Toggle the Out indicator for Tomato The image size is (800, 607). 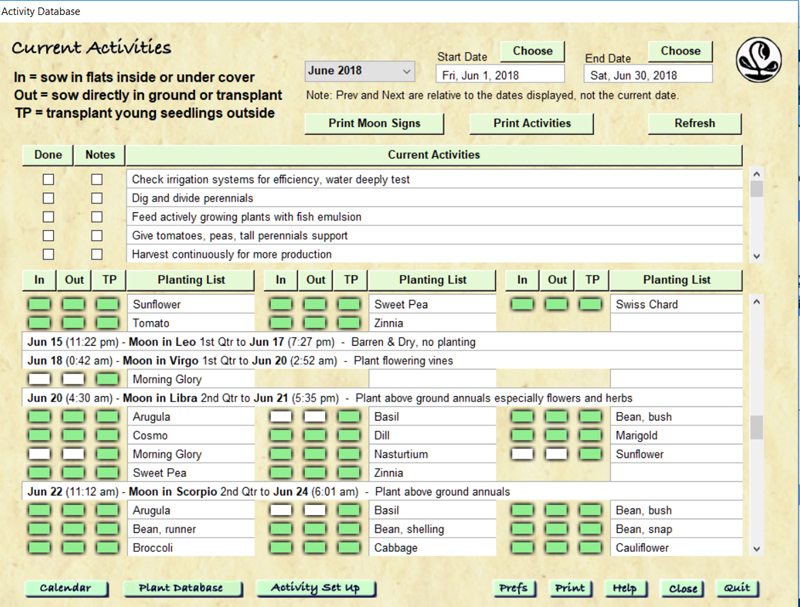73,323
